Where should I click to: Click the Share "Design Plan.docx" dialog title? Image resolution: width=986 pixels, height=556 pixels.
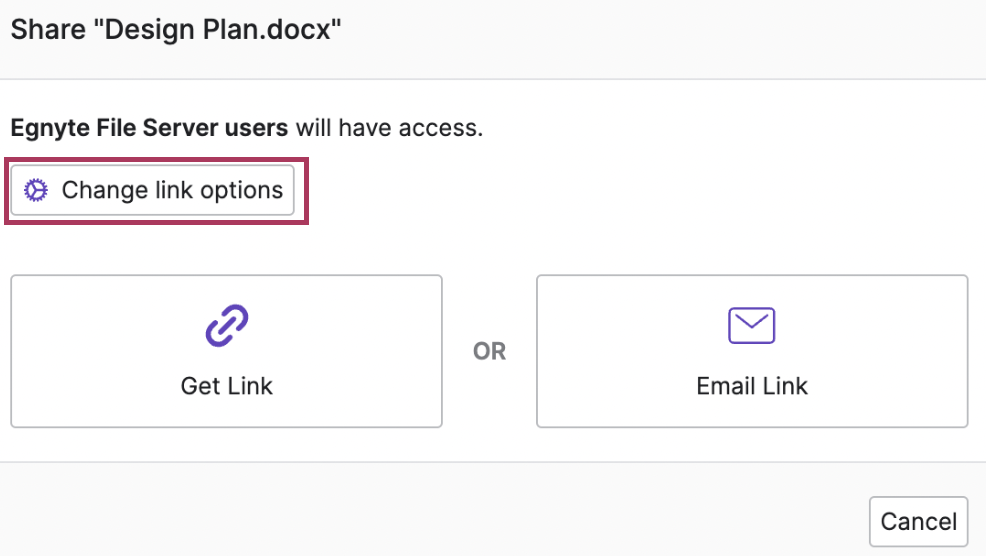(176, 30)
